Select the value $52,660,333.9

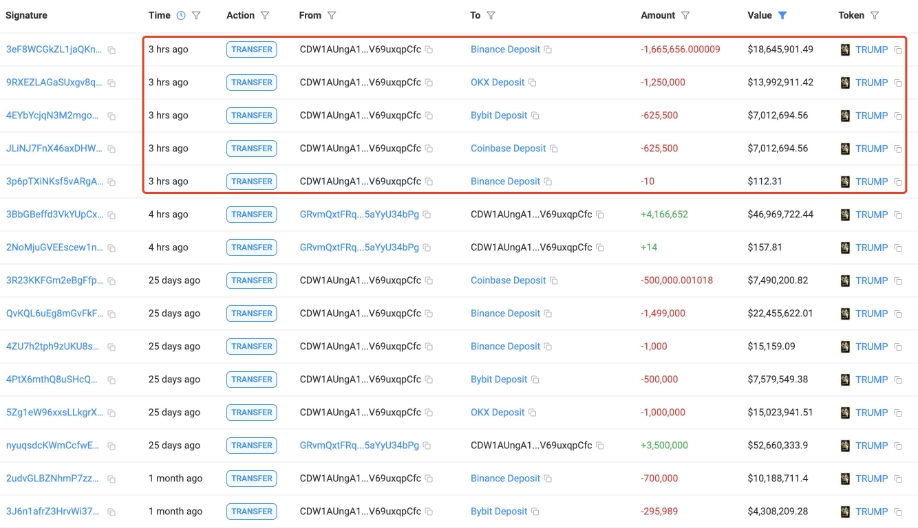pyautogui.click(x=777, y=445)
